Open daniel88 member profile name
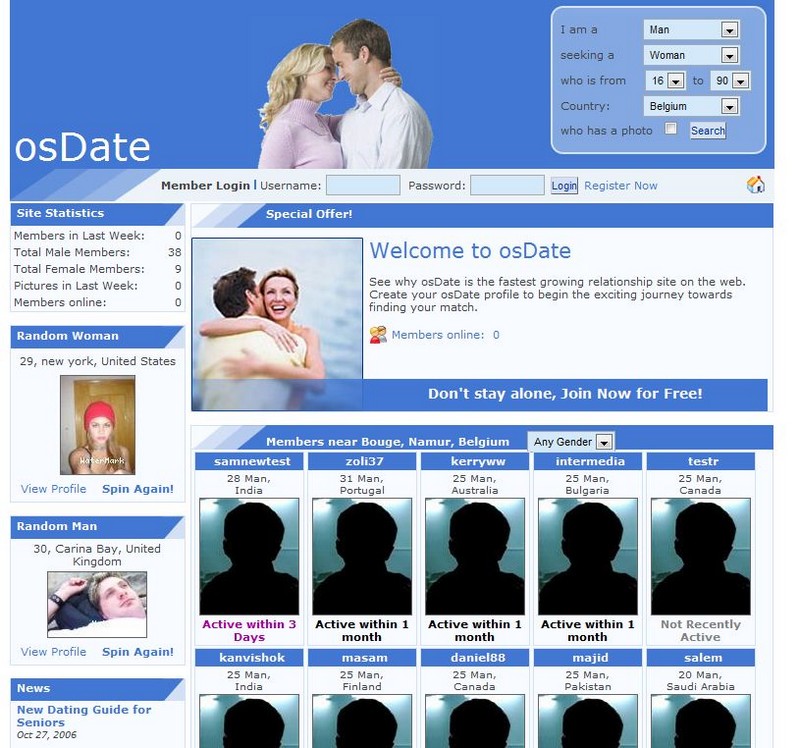The width and height of the screenshot is (800, 748). coord(478,658)
